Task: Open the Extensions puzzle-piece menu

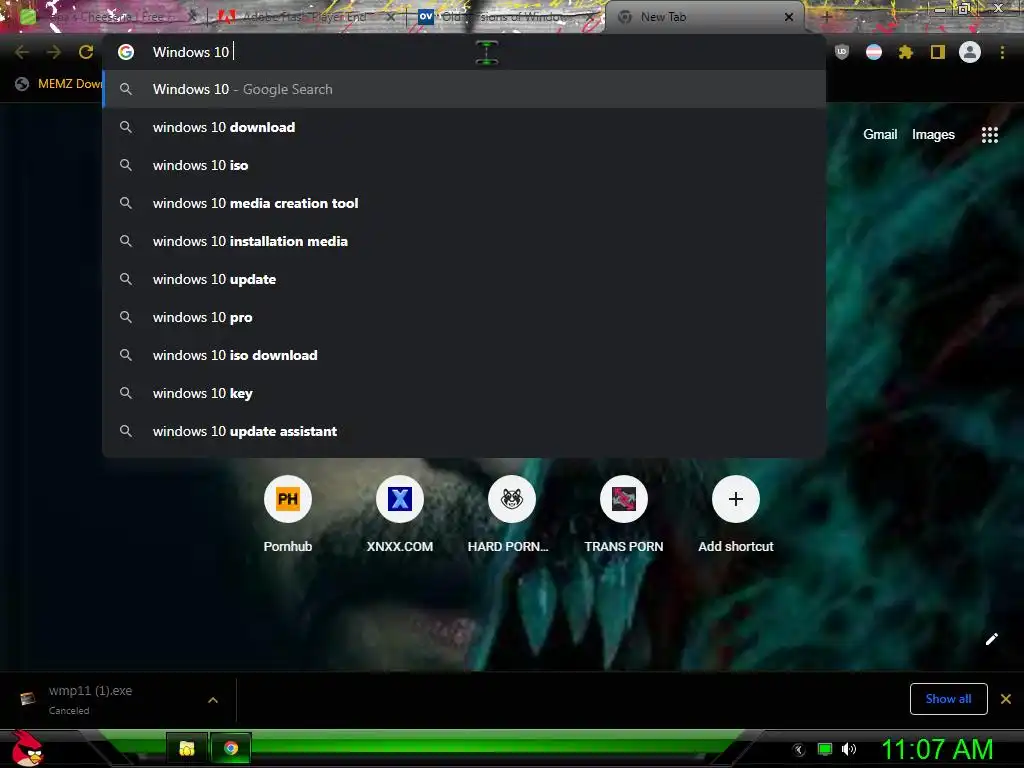Action: coord(906,52)
